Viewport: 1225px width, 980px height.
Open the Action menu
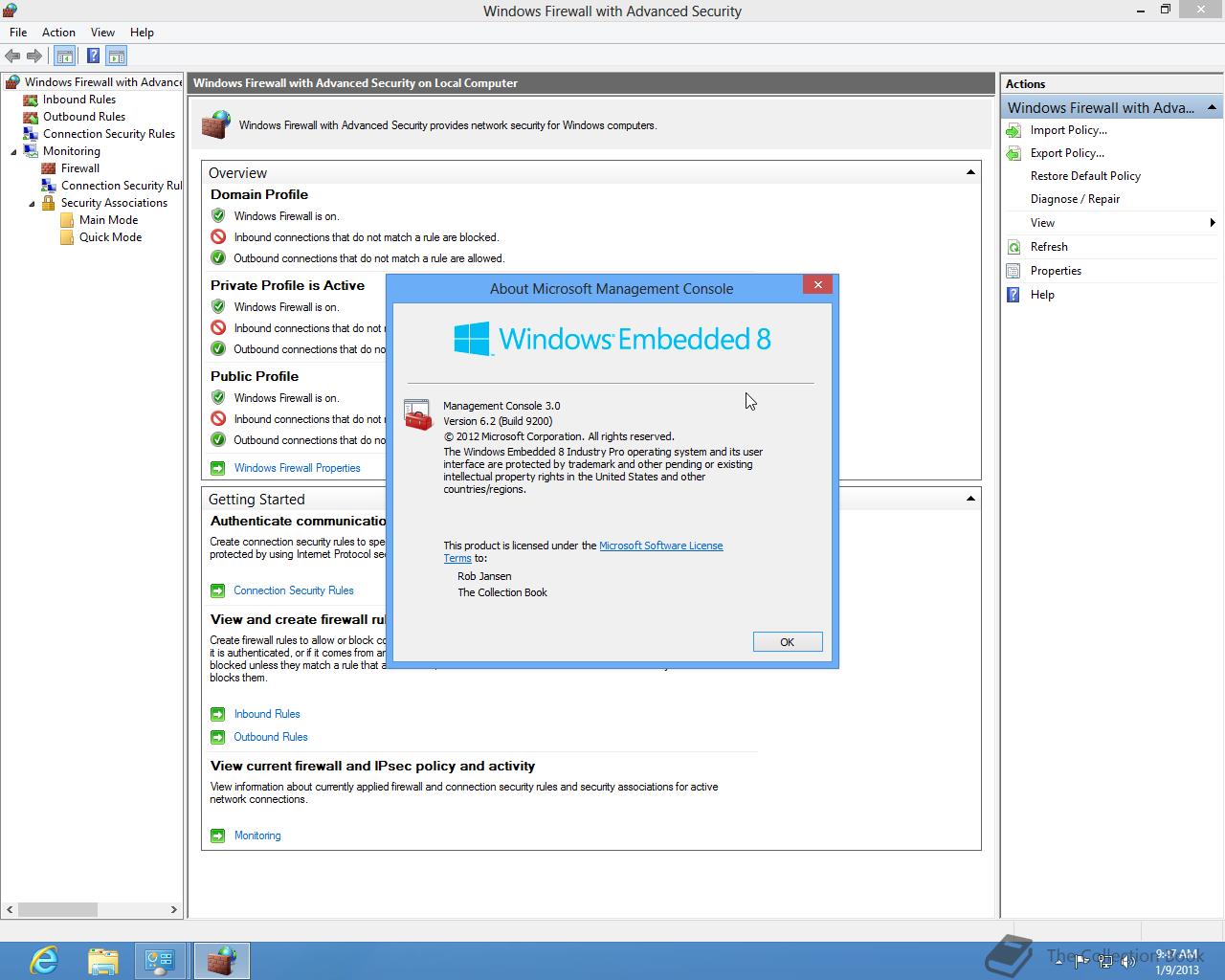pyautogui.click(x=58, y=32)
